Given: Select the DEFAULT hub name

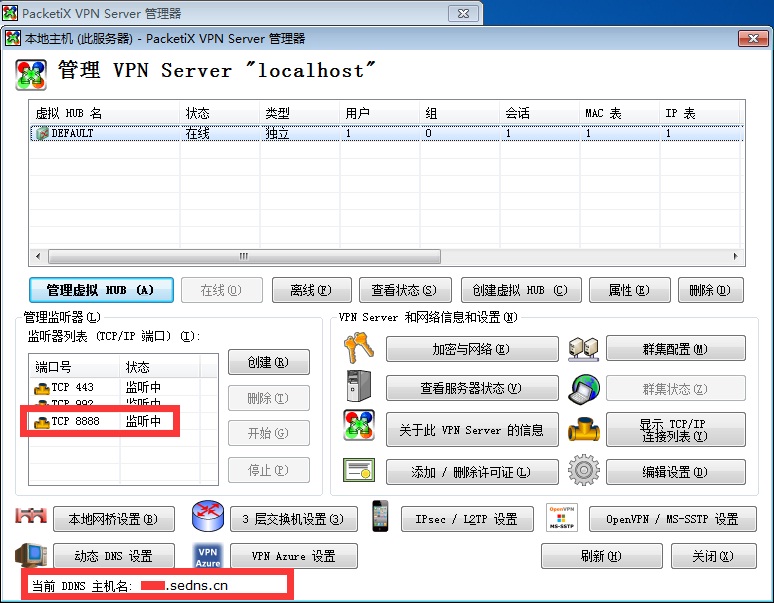Looking at the screenshot, I should (72, 133).
